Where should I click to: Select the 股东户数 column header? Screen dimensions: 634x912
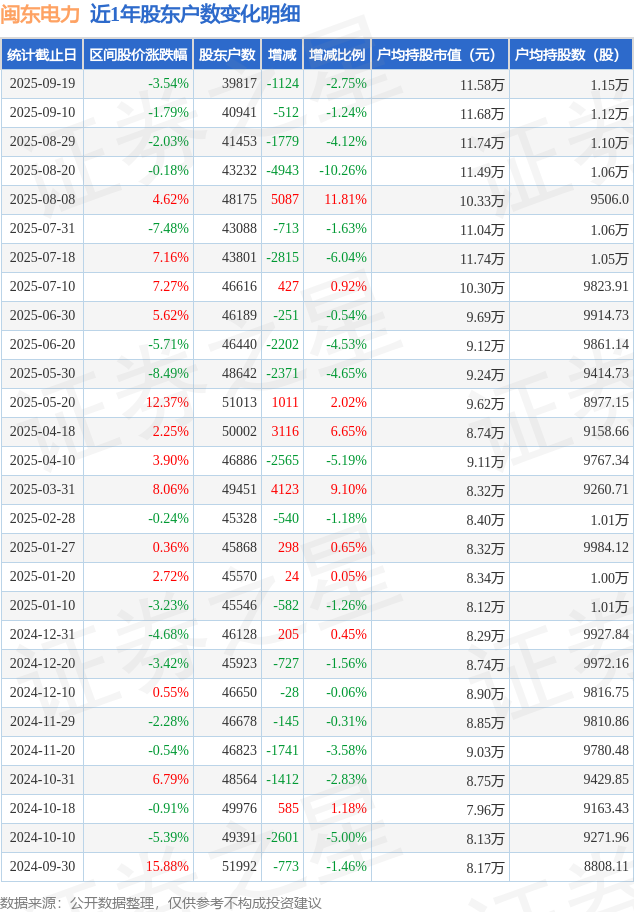pyautogui.click(x=228, y=55)
